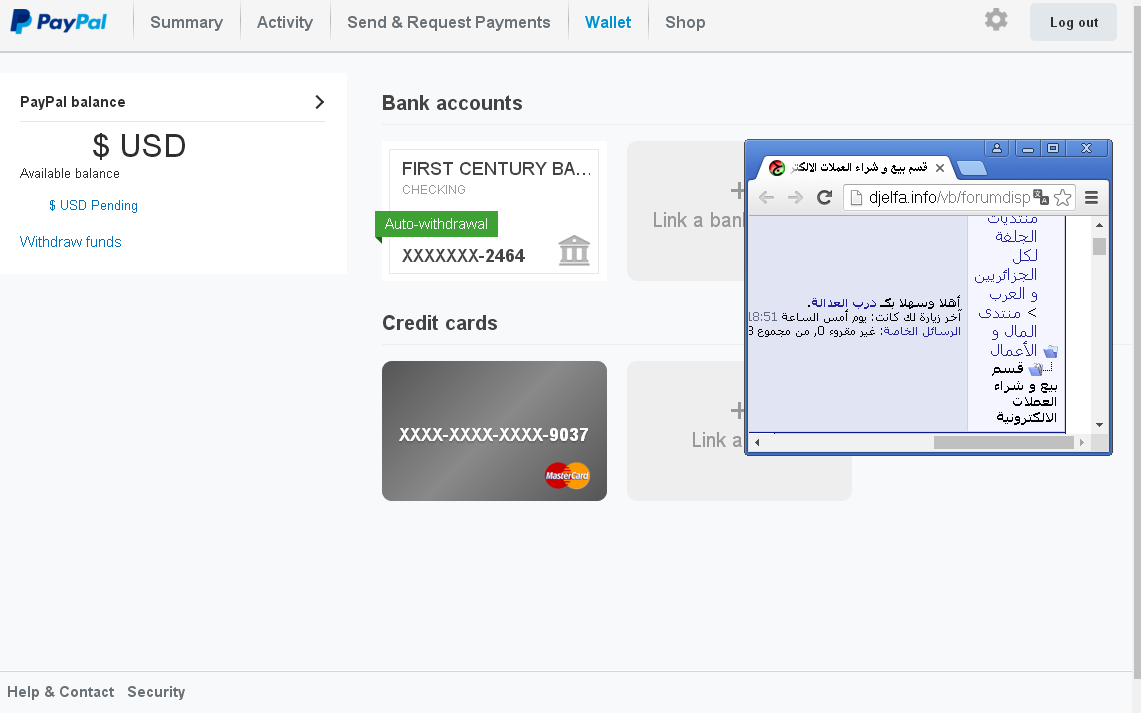Reload the djelfa.info page
This screenshot has width=1141, height=713.
pyautogui.click(x=824, y=197)
